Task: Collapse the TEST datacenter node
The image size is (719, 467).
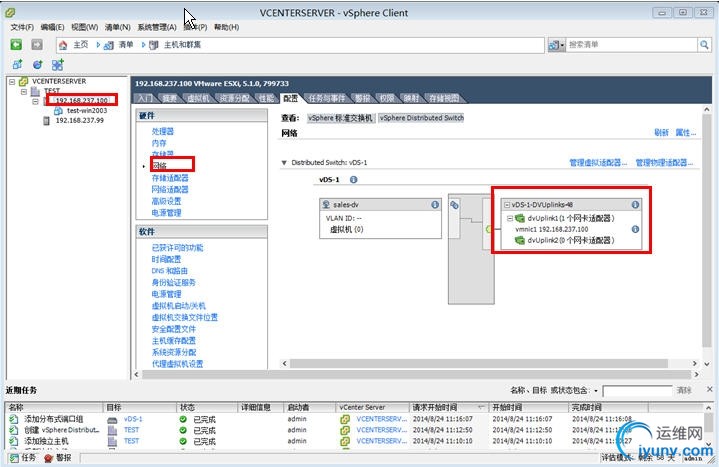Action: pos(24,92)
